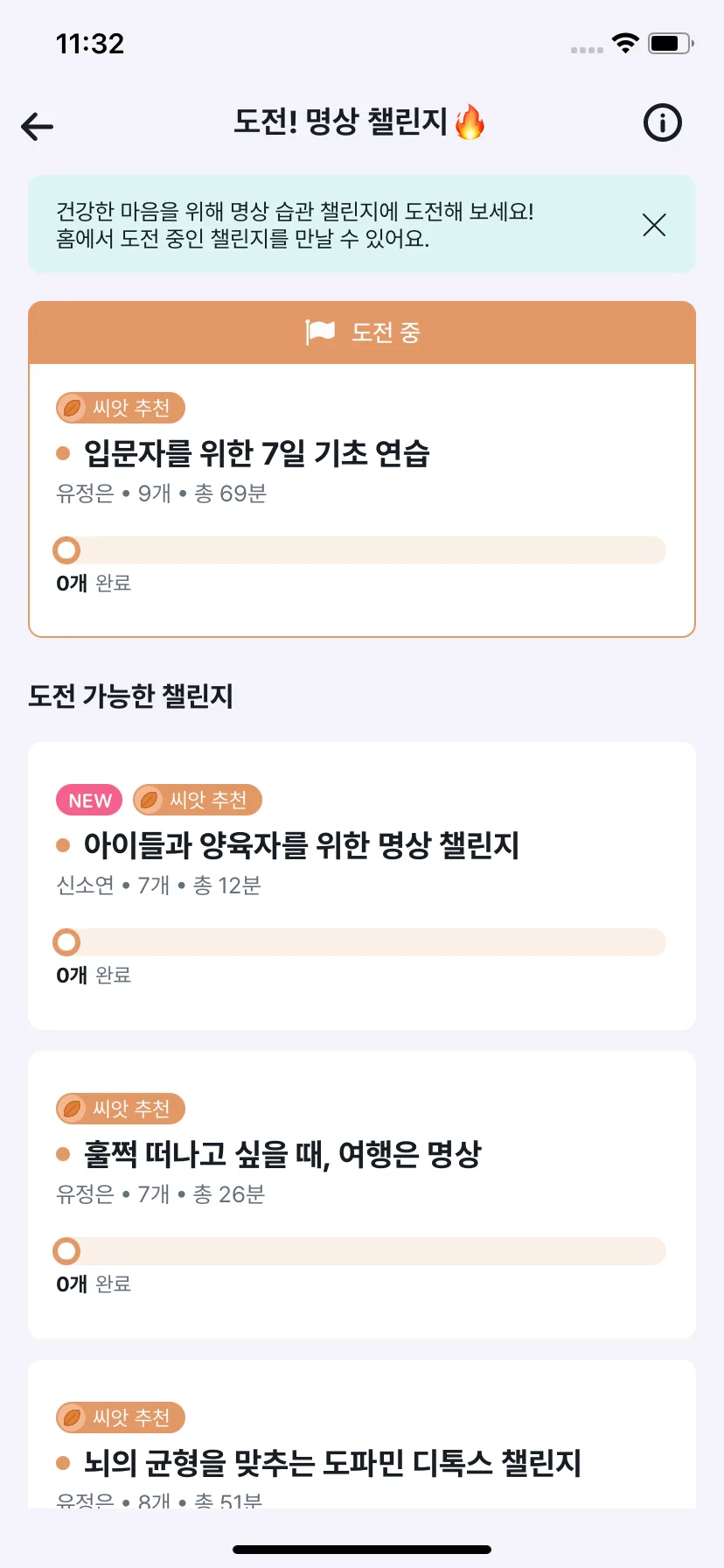Click progress bar of 여행은 명상 card
Viewport: 724px width, 1568px height.
tap(360, 1251)
